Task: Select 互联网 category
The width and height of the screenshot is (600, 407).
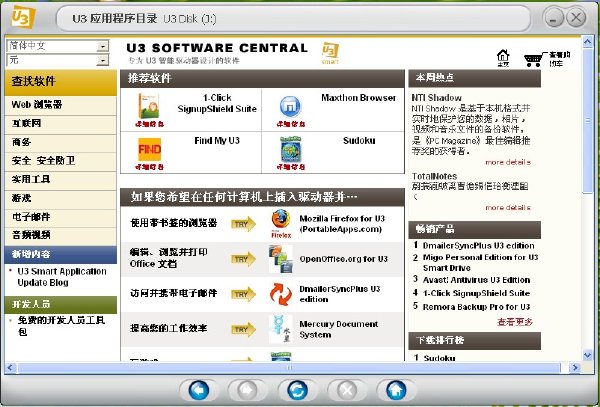Action: pyautogui.click(x=60, y=124)
